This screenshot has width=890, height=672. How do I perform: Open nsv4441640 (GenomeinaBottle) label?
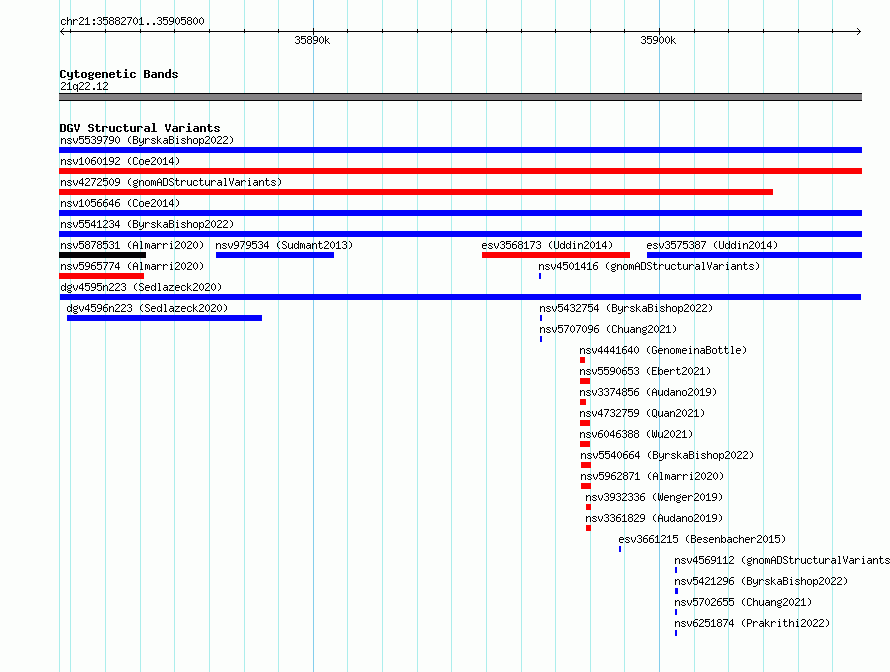[x=663, y=350]
